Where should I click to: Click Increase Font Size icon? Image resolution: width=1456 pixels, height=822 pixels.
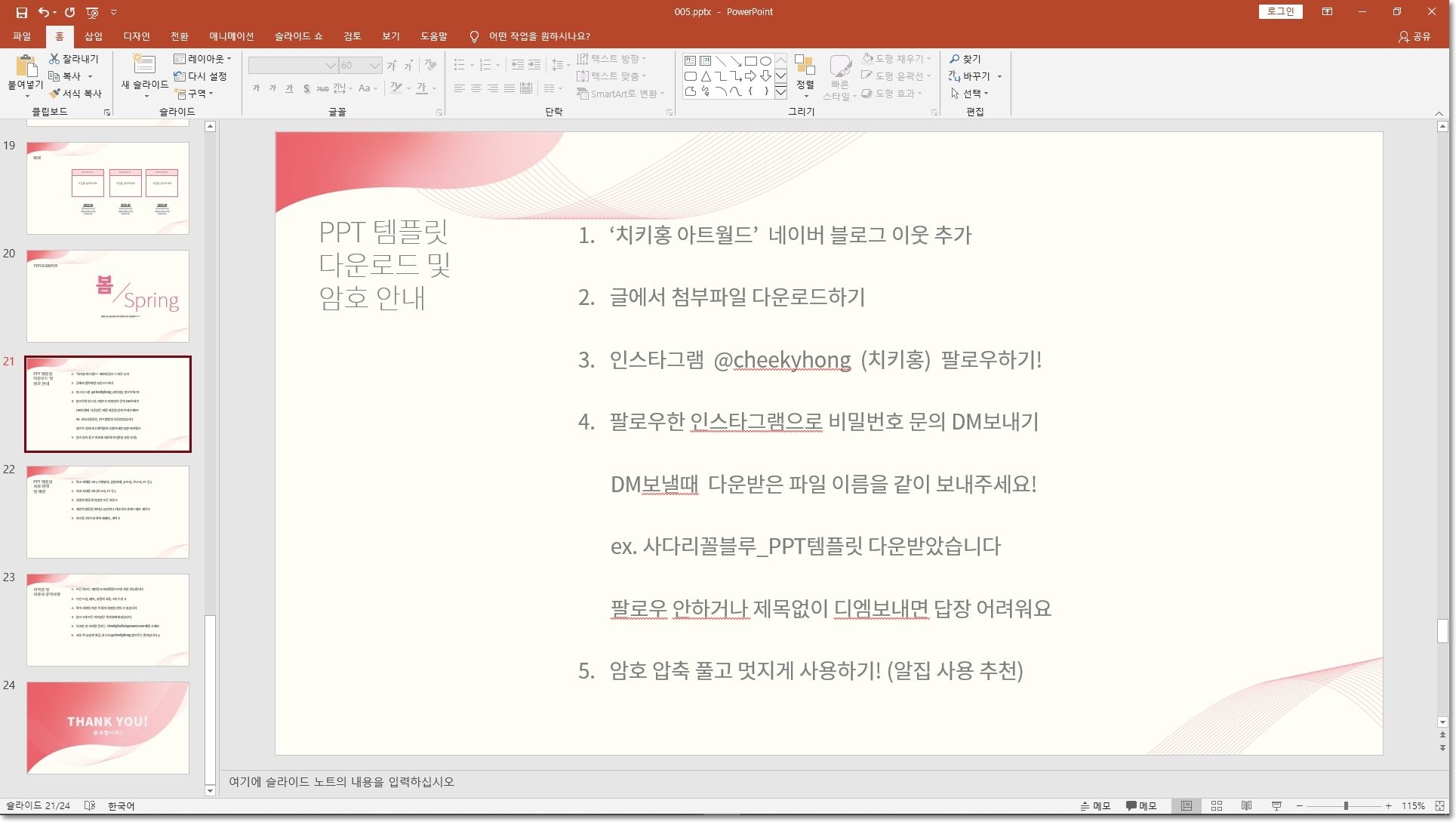[392, 66]
